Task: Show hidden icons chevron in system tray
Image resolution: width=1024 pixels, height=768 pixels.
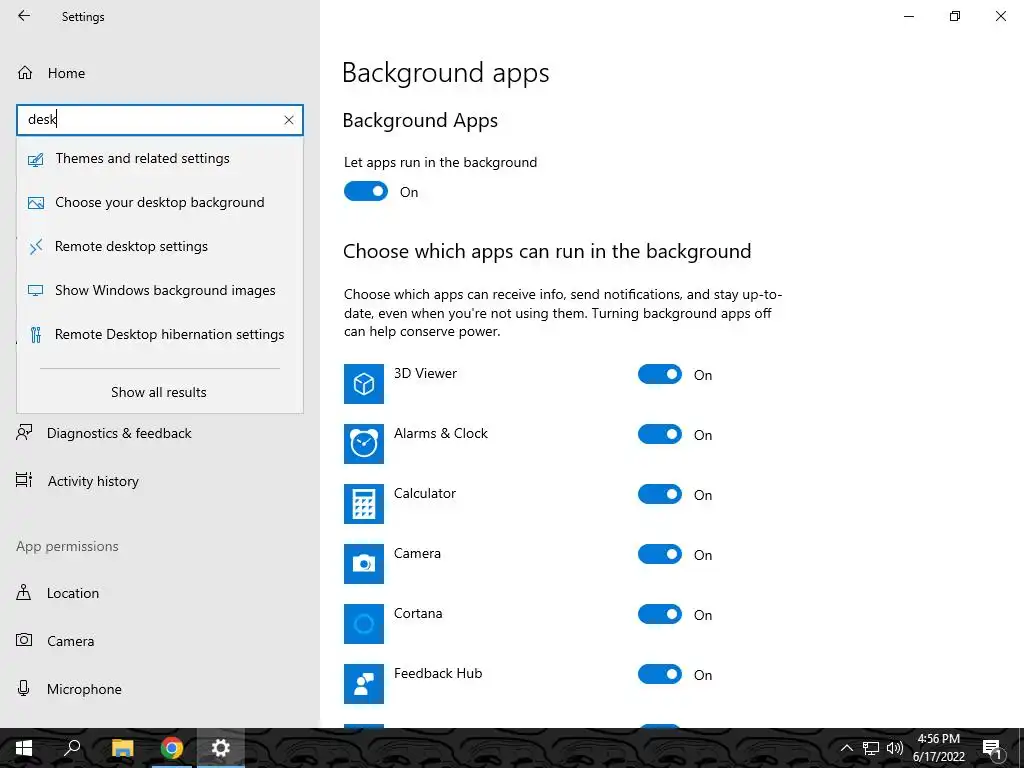Action: pos(846,748)
